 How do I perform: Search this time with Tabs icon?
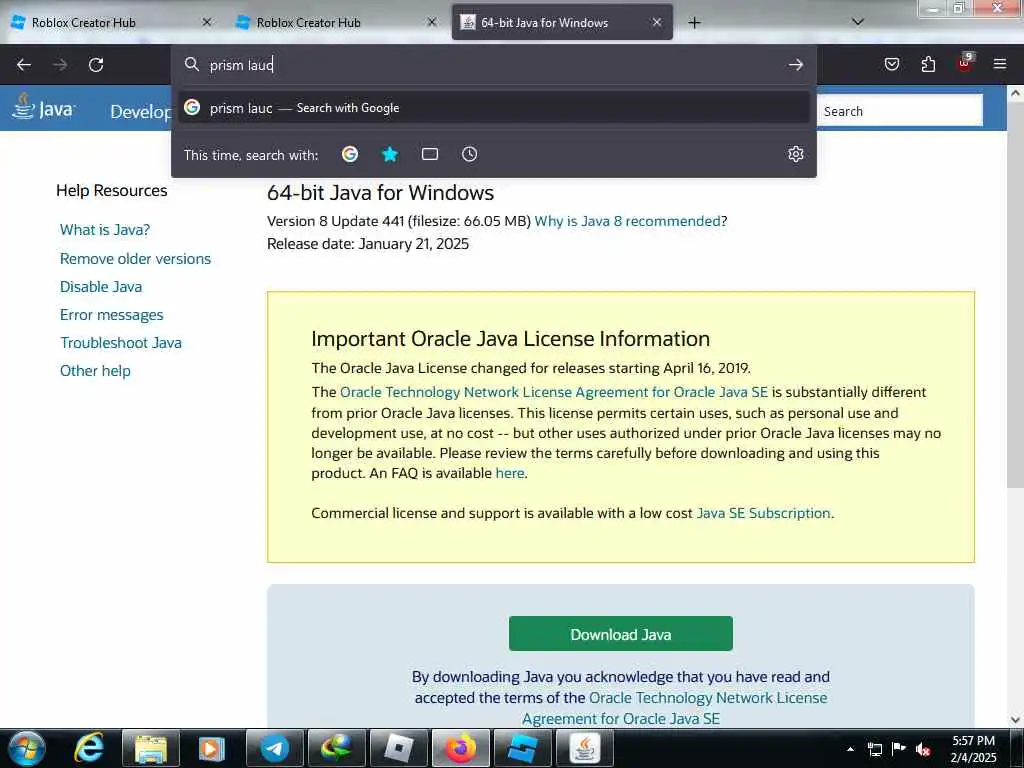[430, 154]
